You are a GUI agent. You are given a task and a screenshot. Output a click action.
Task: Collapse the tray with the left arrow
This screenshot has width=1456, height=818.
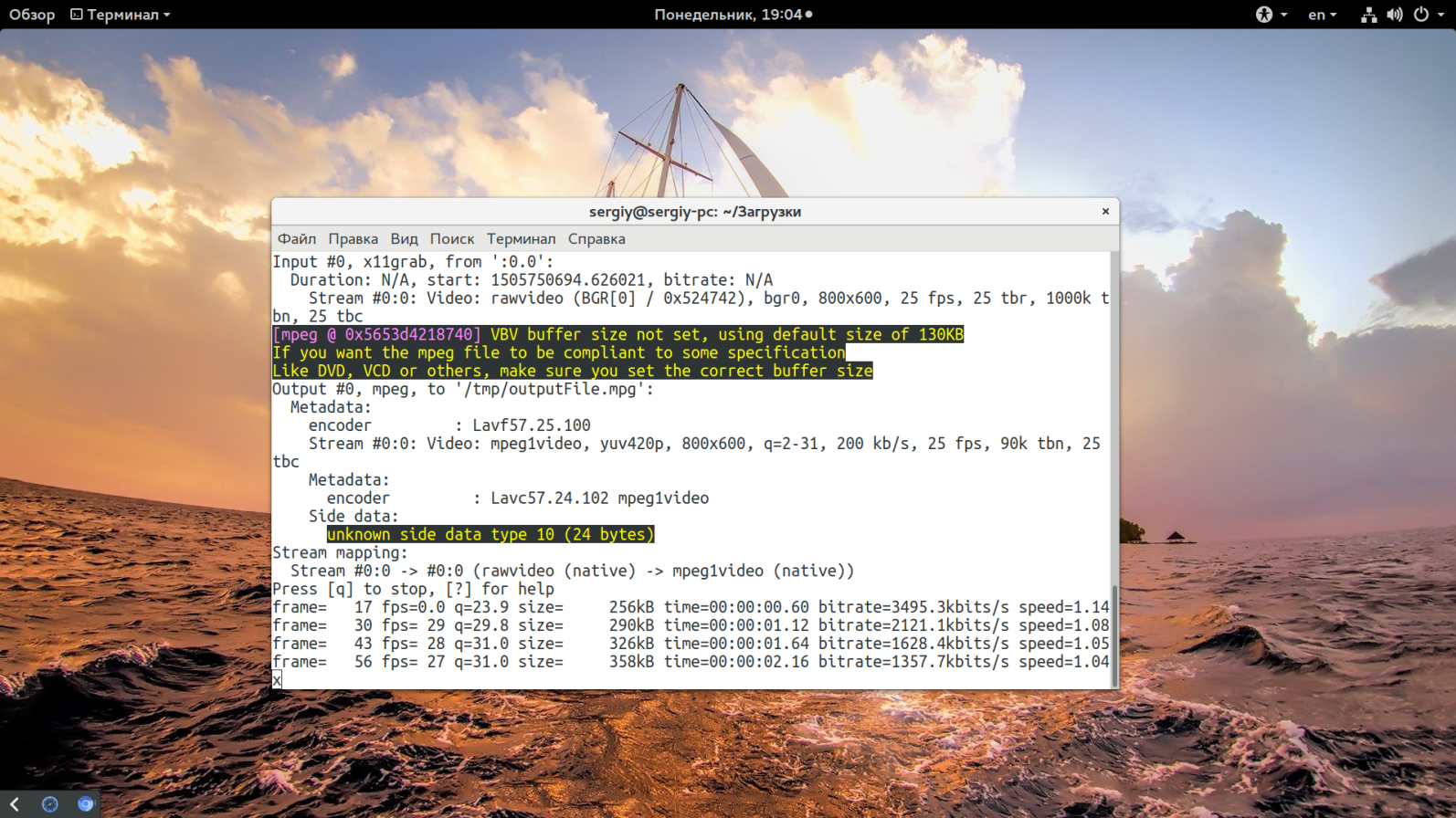[15, 803]
